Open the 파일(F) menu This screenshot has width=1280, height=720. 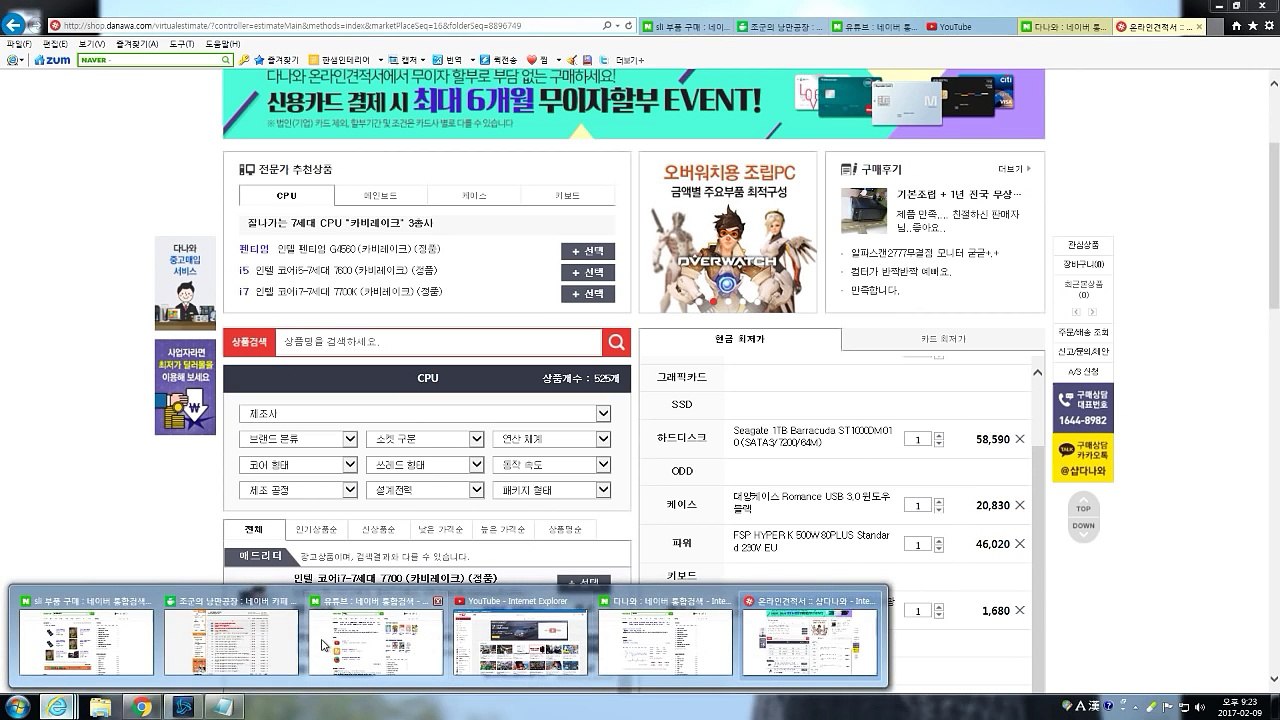[x=18, y=44]
